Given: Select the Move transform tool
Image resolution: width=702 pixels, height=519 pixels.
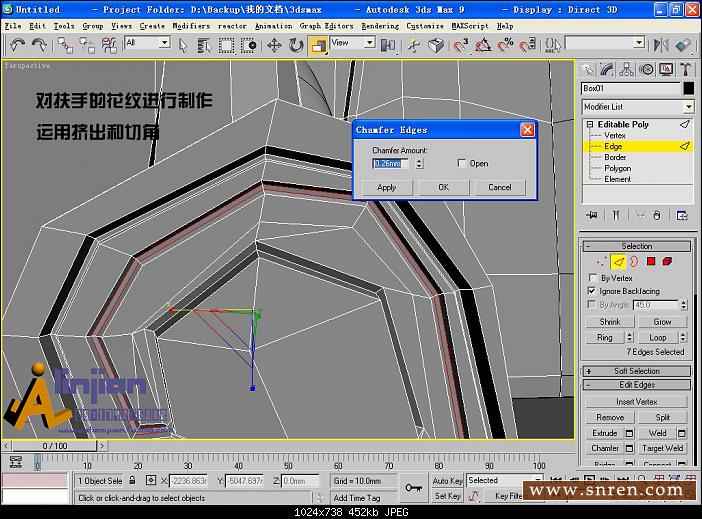Looking at the screenshot, I should point(274,45).
